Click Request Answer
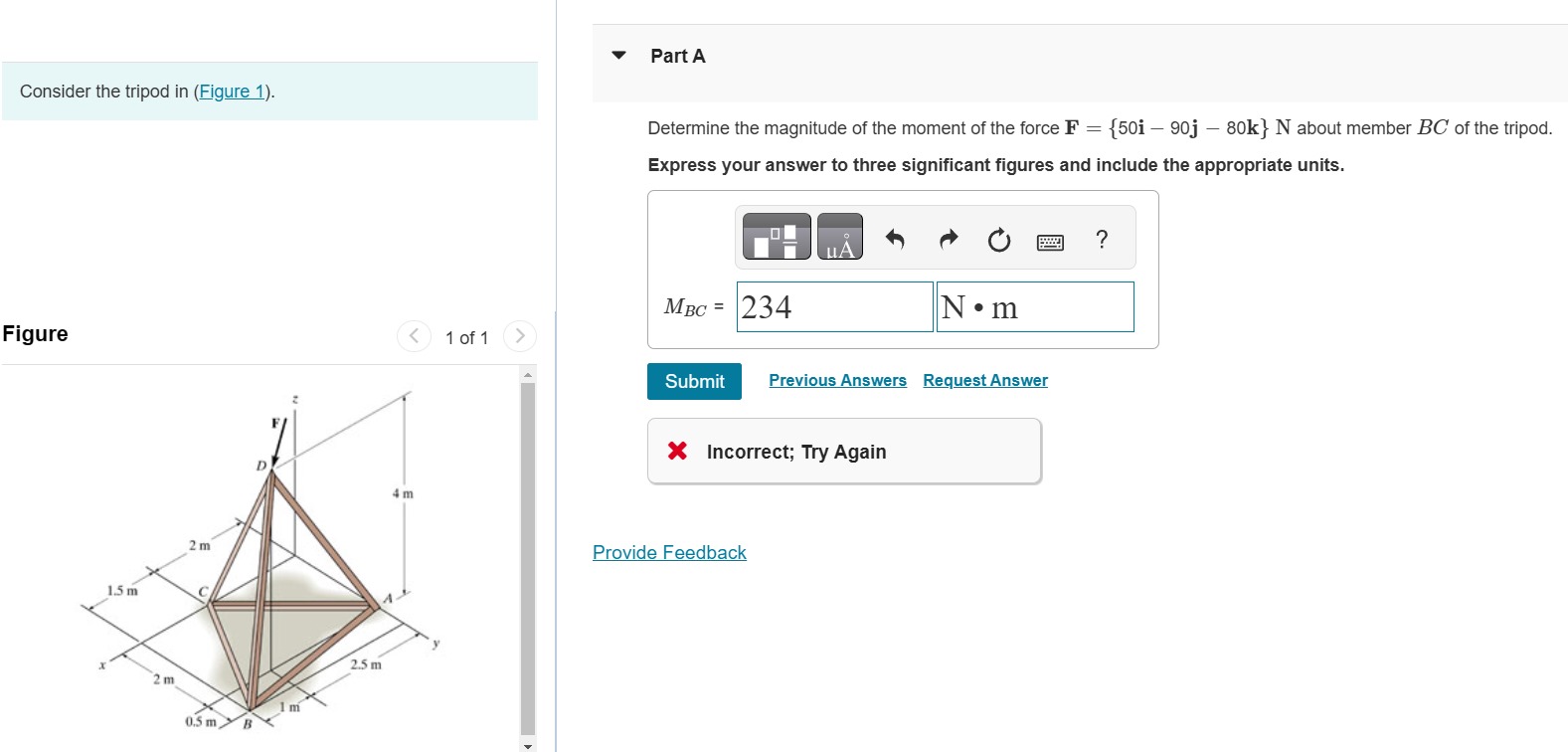Screen dimensions: 1568x752 984,380
